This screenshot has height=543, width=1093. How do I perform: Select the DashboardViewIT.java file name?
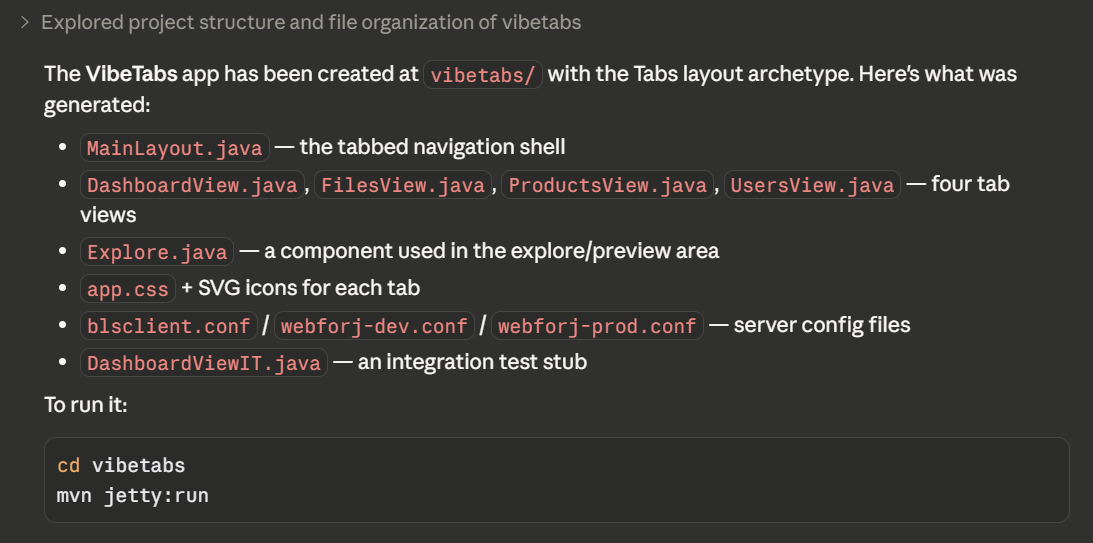tap(204, 362)
